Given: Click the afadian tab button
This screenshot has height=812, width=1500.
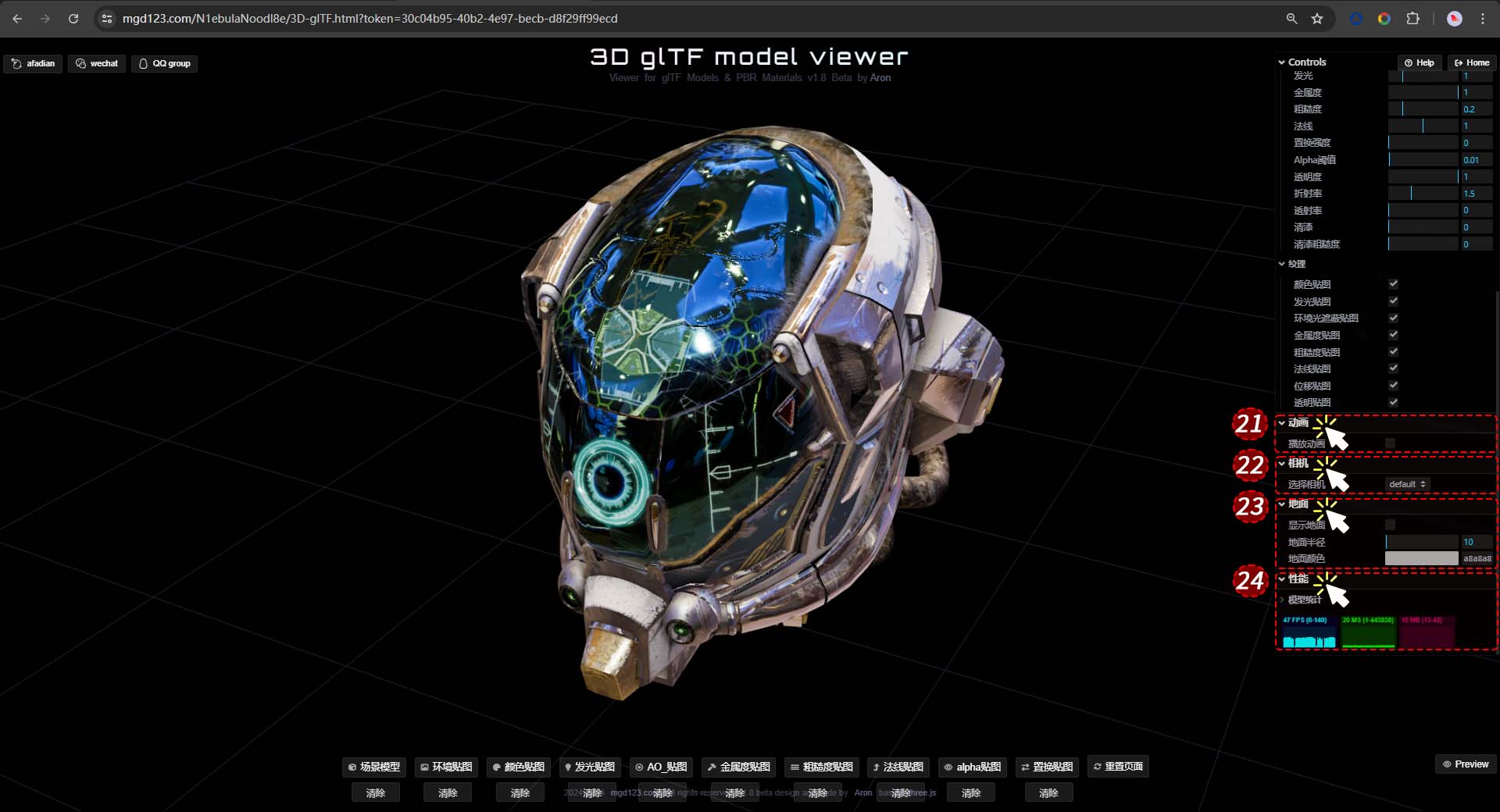Looking at the screenshot, I should coord(34,63).
